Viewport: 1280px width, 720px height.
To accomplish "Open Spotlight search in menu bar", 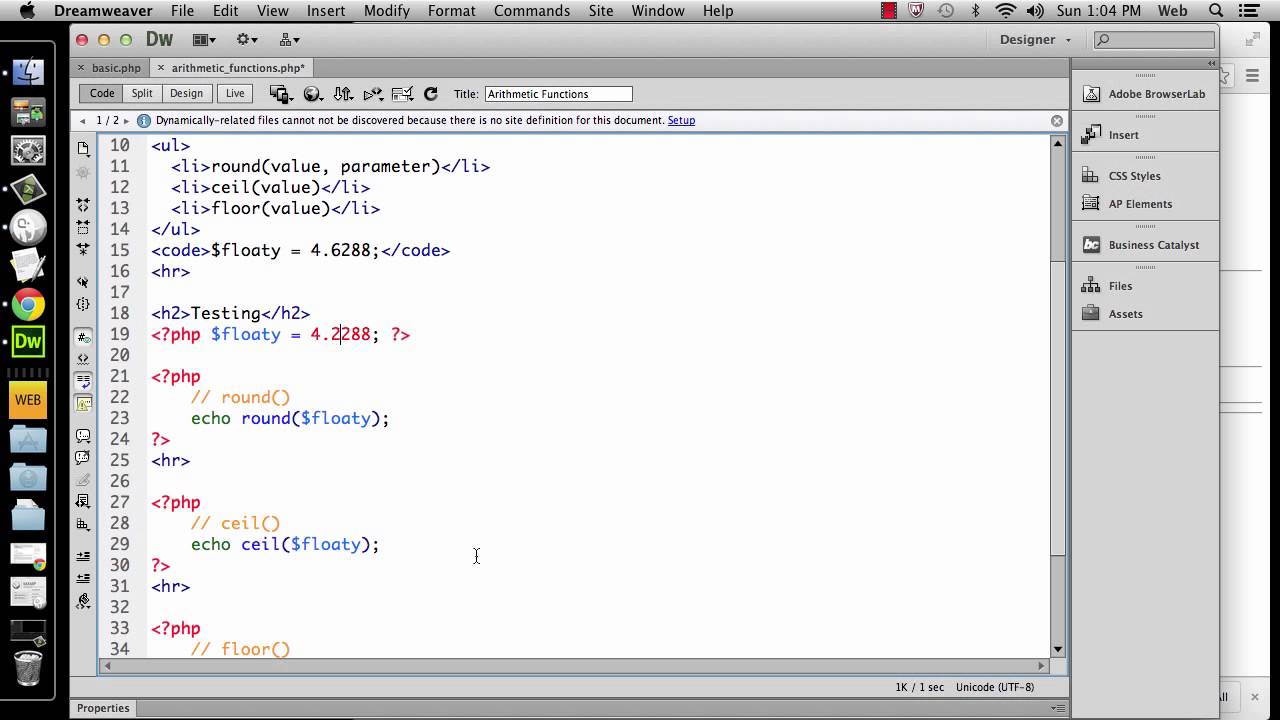I will [x=1216, y=11].
